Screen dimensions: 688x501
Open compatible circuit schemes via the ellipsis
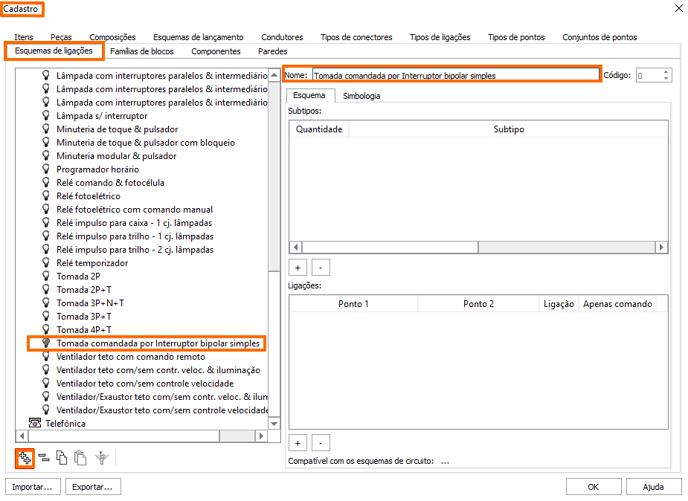pyautogui.click(x=444, y=461)
